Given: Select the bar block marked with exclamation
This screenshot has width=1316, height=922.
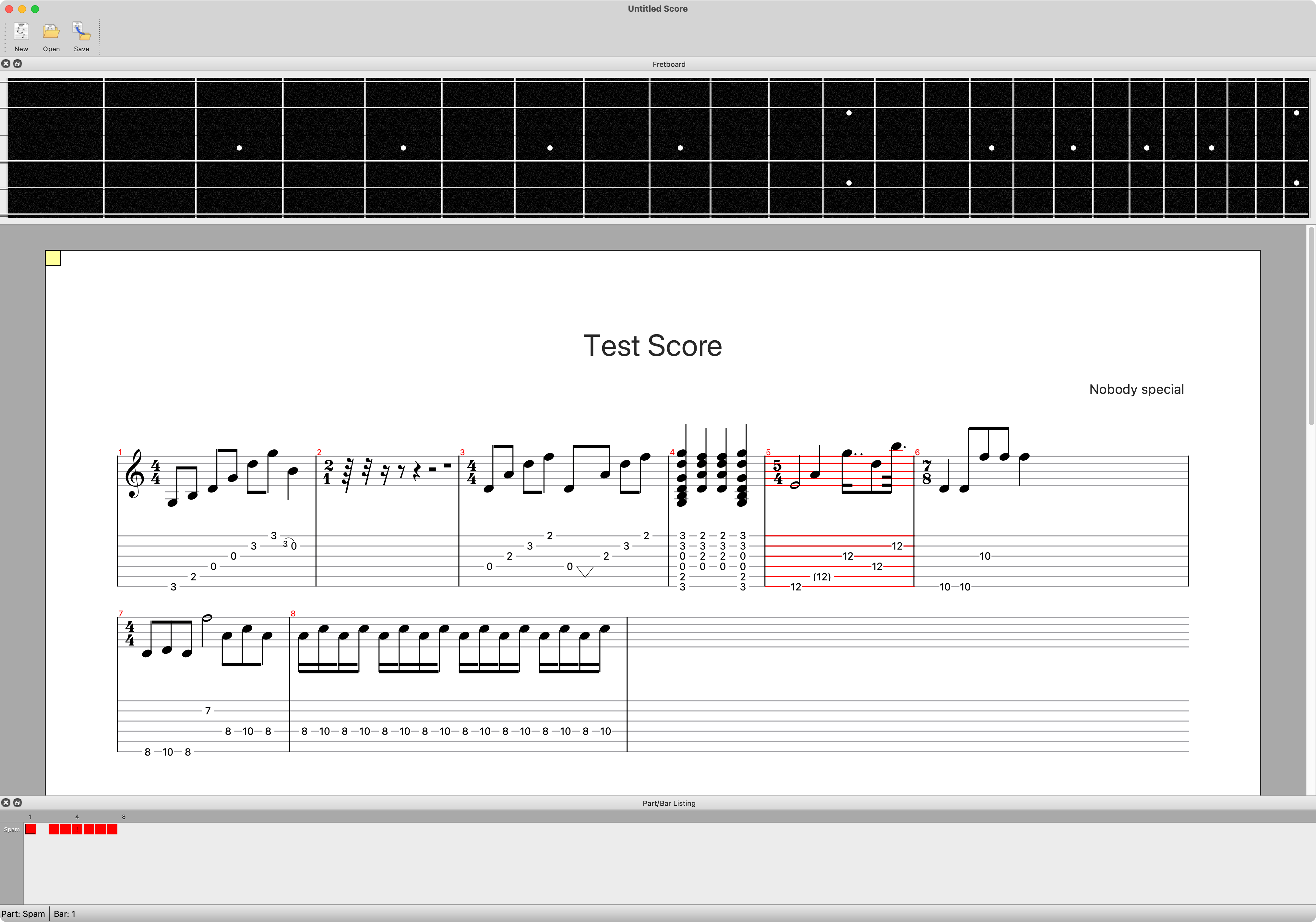Looking at the screenshot, I should pos(77,829).
